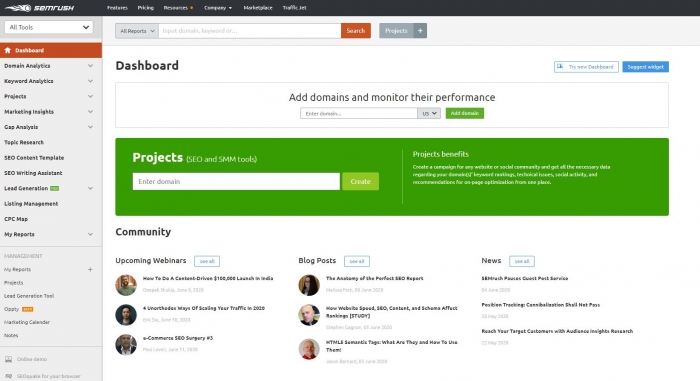Expand Projects sidebar section
This screenshot has width=700, height=381.
point(90,96)
